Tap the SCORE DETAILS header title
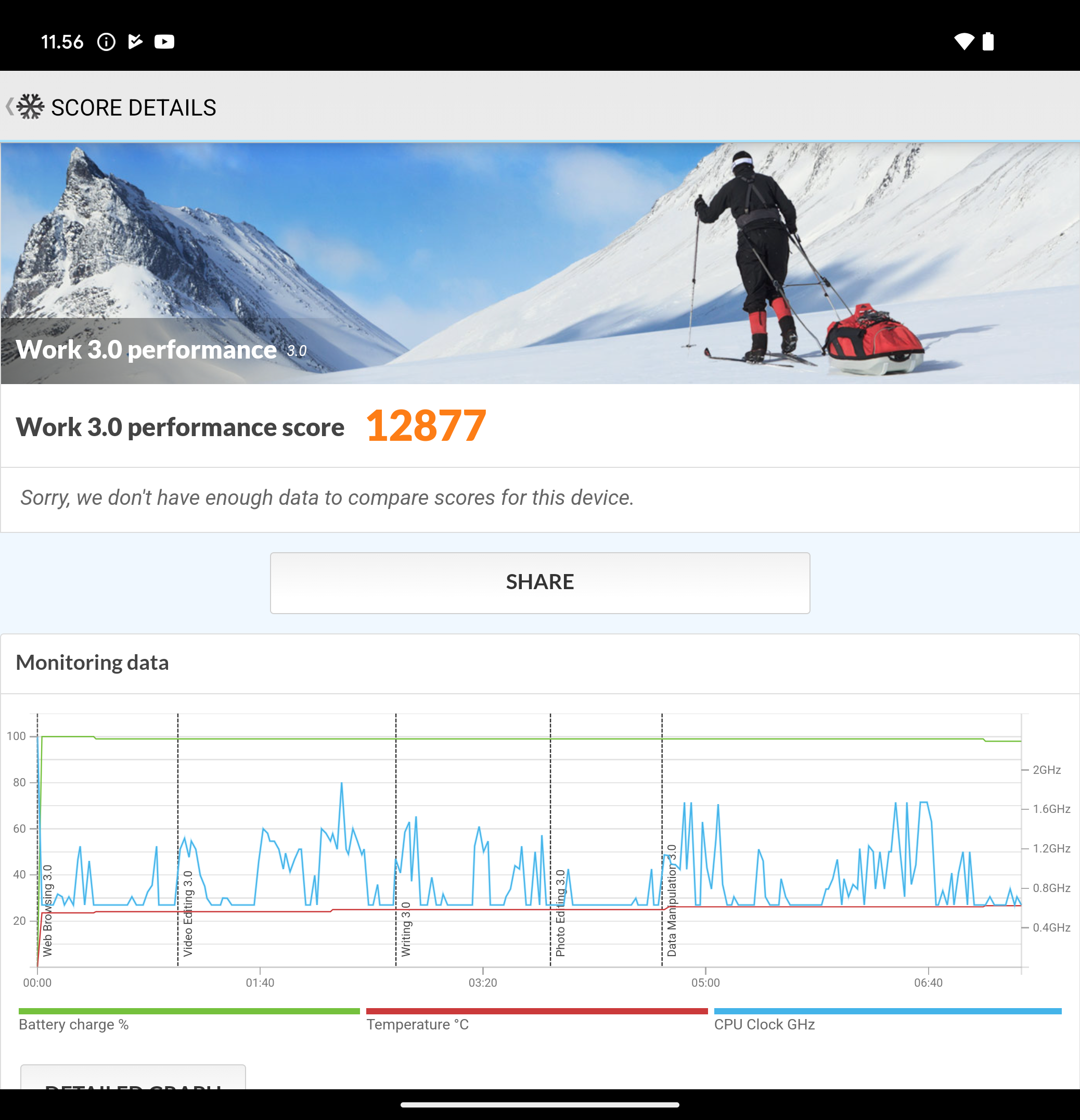The width and height of the screenshot is (1080, 1120). pos(134,107)
